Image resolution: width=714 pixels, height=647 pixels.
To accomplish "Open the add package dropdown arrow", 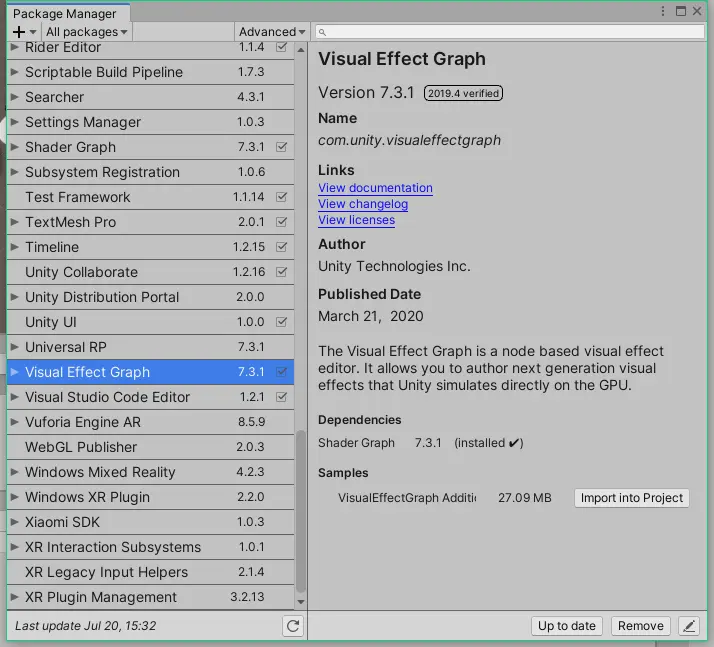I will click(x=33, y=32).
